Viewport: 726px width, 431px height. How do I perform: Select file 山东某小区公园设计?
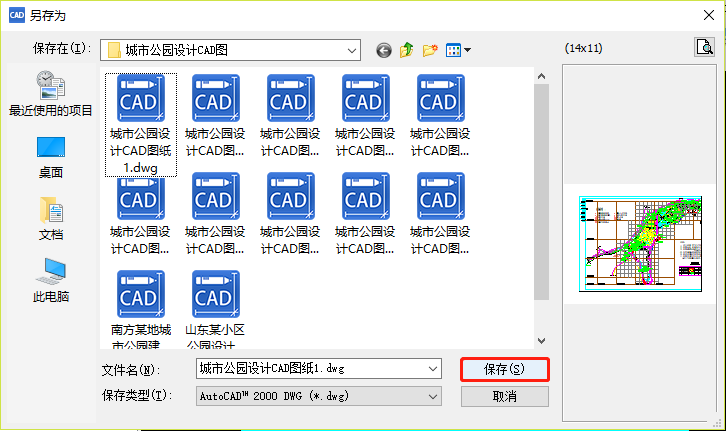[215, 309]
